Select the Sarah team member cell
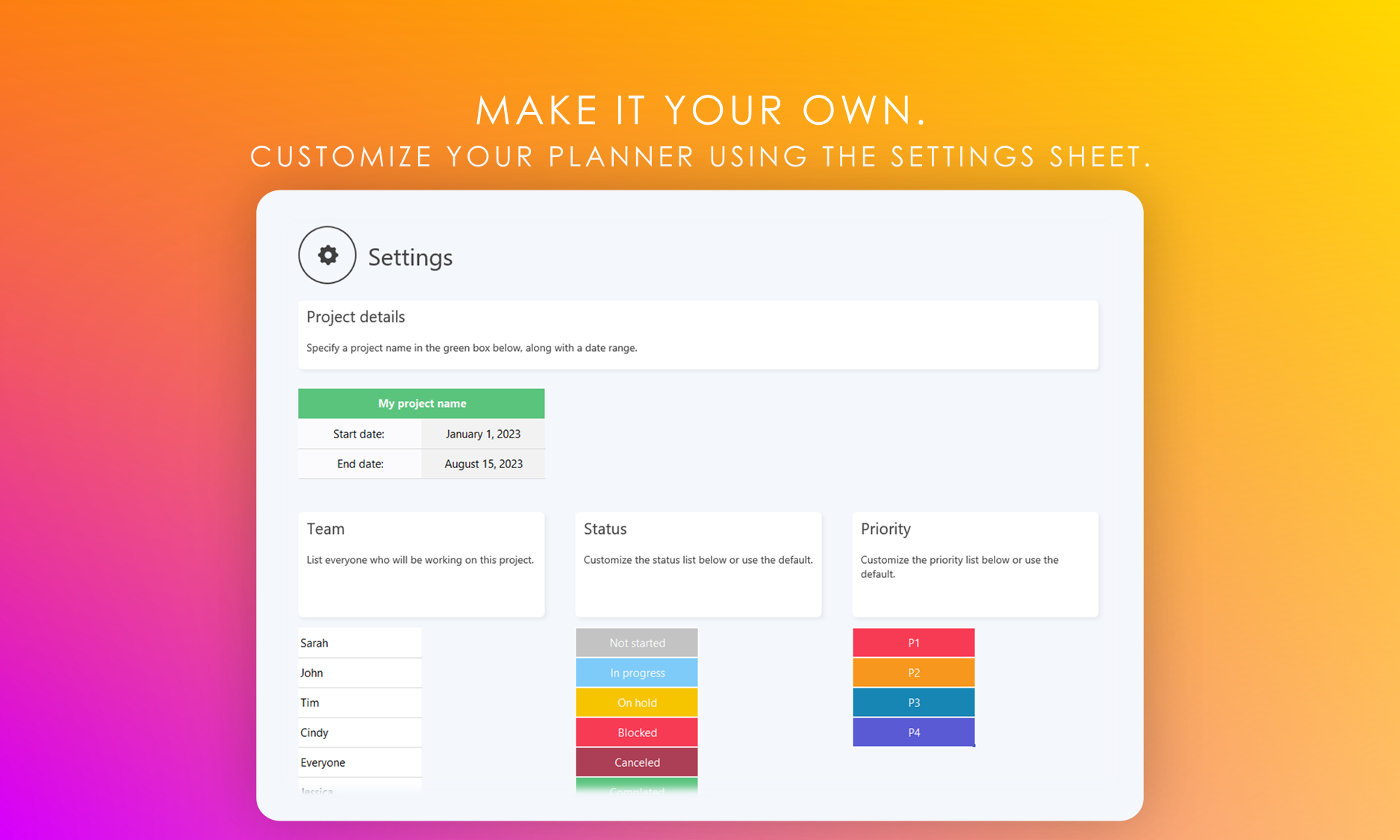Viewport: 1400px width, 840px height. (359, 643)
